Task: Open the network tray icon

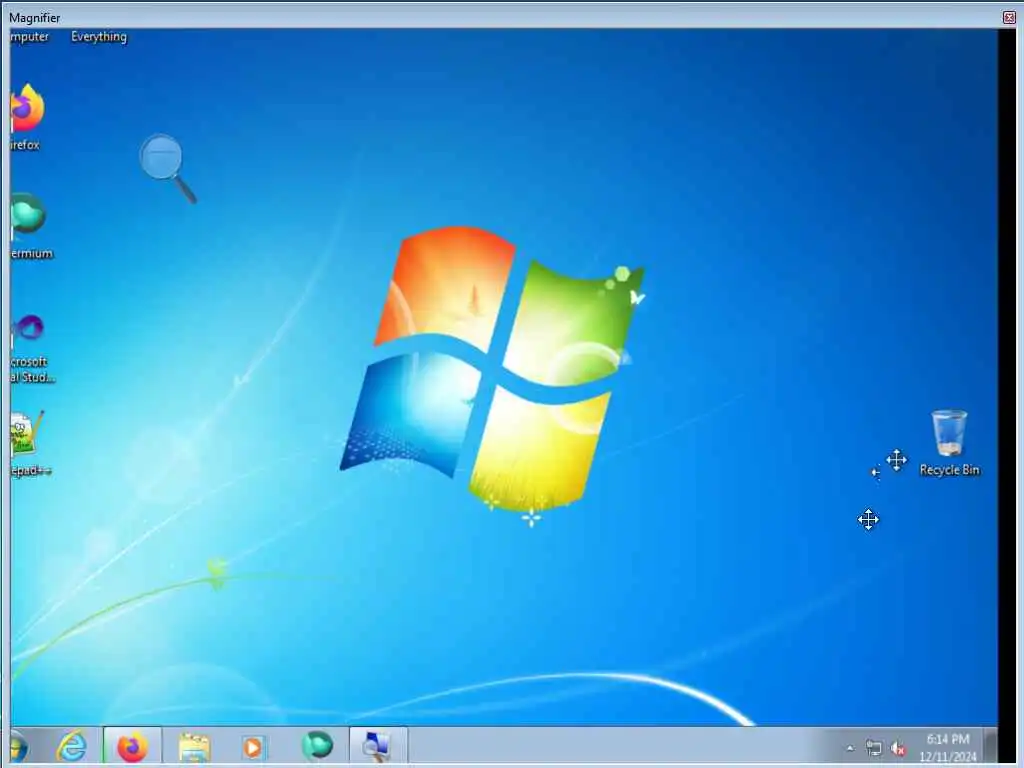Action: pos(873,748)
